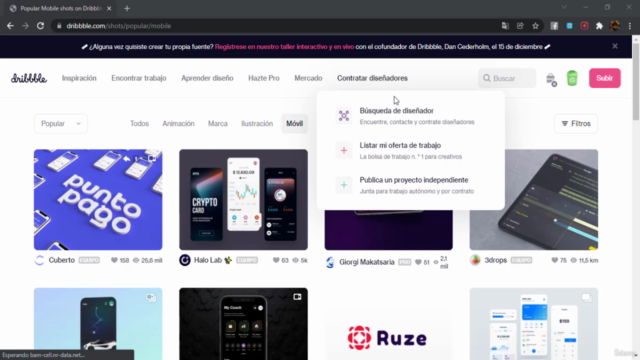Click the search magnifier icon
640x360 pixels.
[487, 78]
